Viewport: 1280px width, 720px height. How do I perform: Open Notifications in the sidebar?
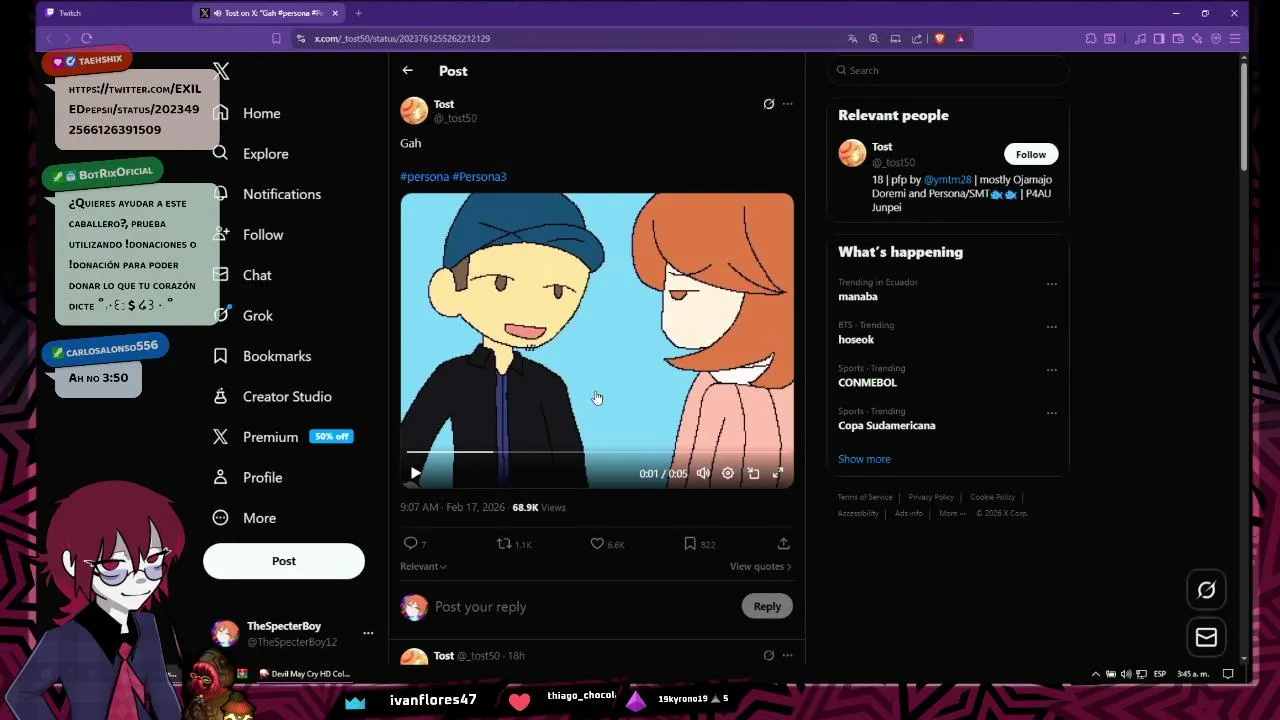266,194
